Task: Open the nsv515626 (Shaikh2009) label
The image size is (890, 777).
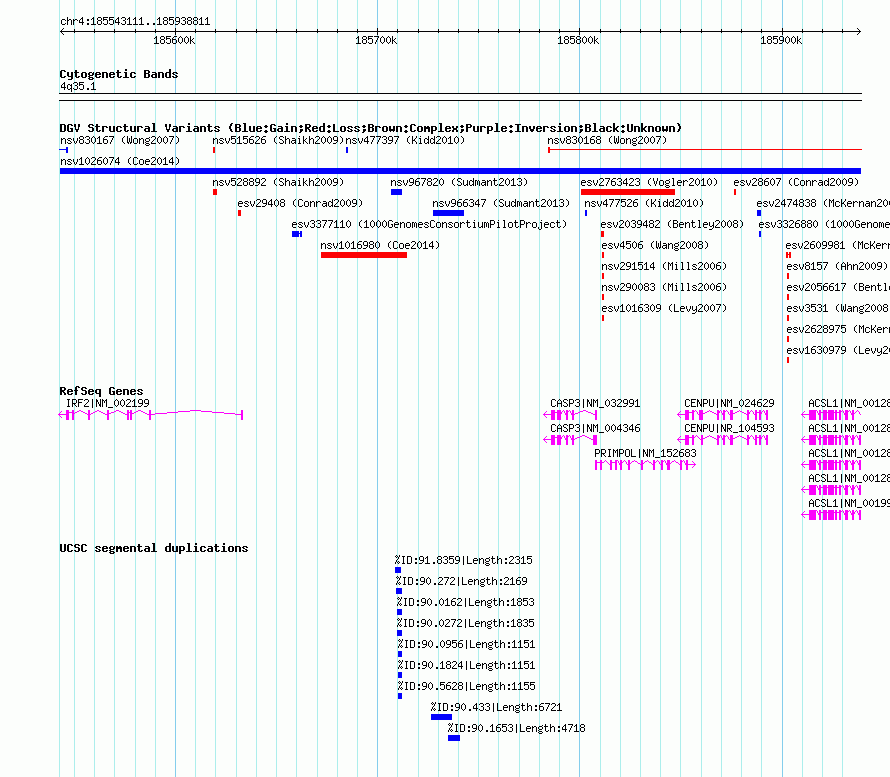Action: [278, 140]
